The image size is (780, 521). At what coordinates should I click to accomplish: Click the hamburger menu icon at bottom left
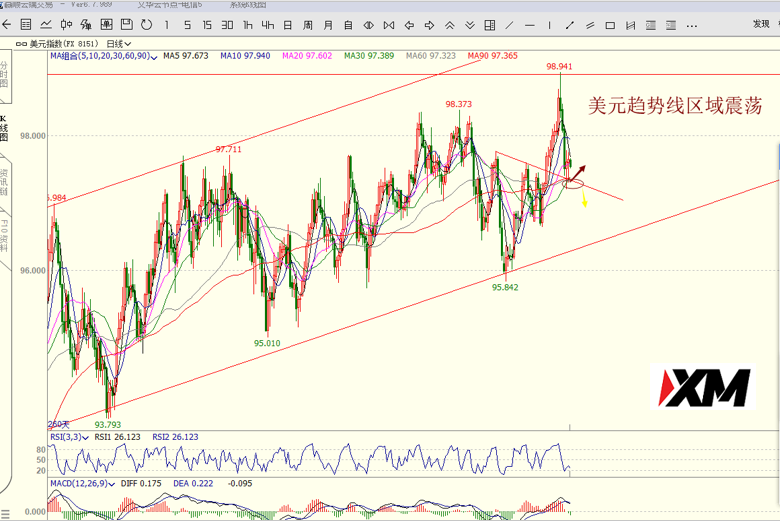[x=5, y=515]
